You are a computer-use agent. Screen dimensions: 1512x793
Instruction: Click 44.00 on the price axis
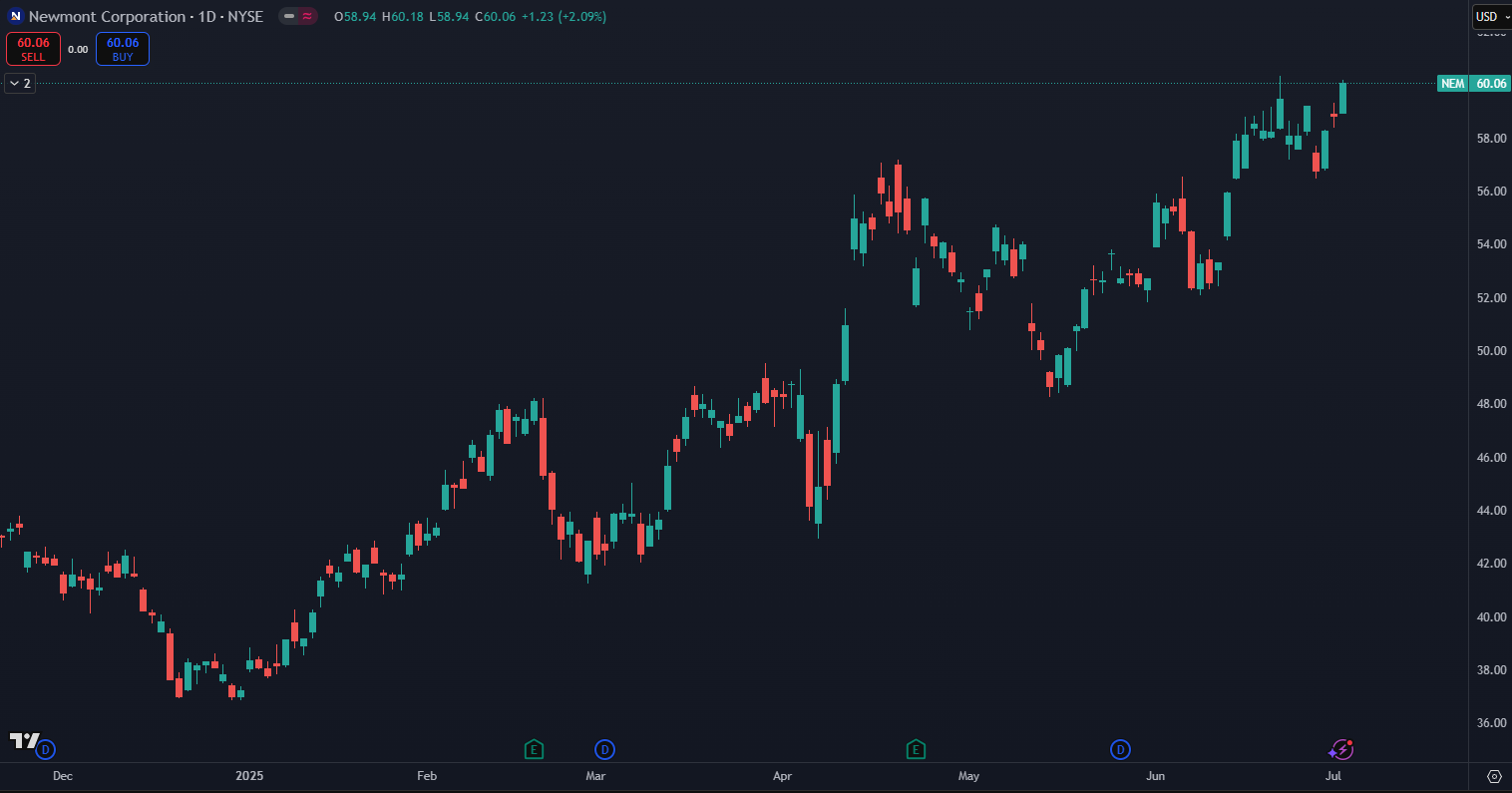tap(1491, 510)
